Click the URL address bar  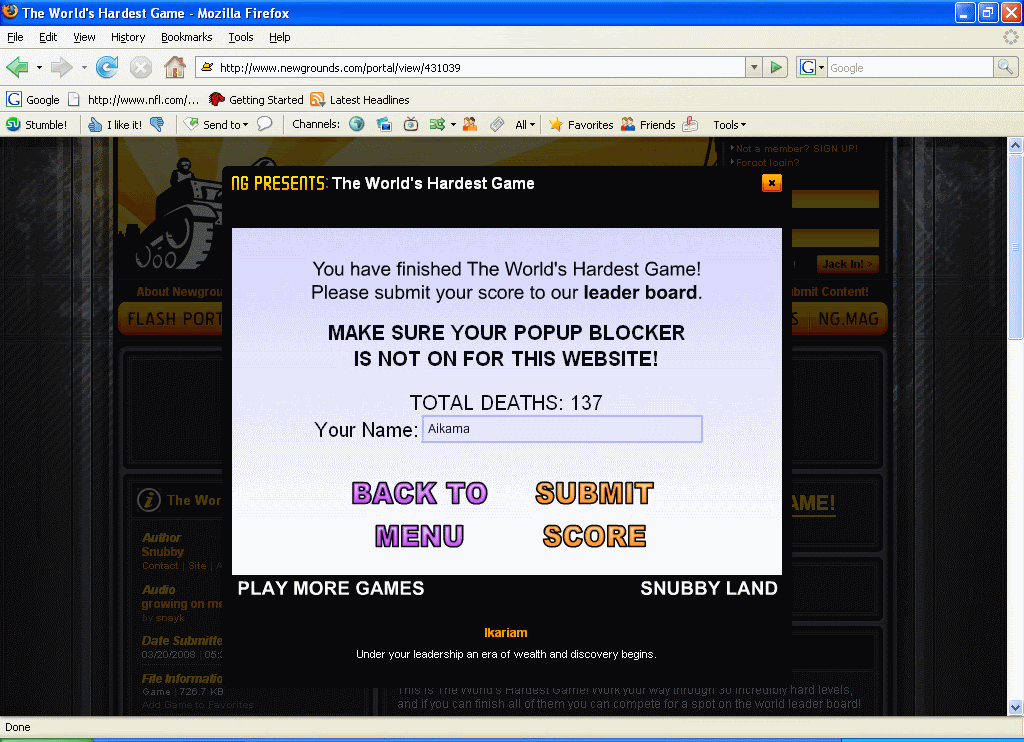tap(470, 67)
